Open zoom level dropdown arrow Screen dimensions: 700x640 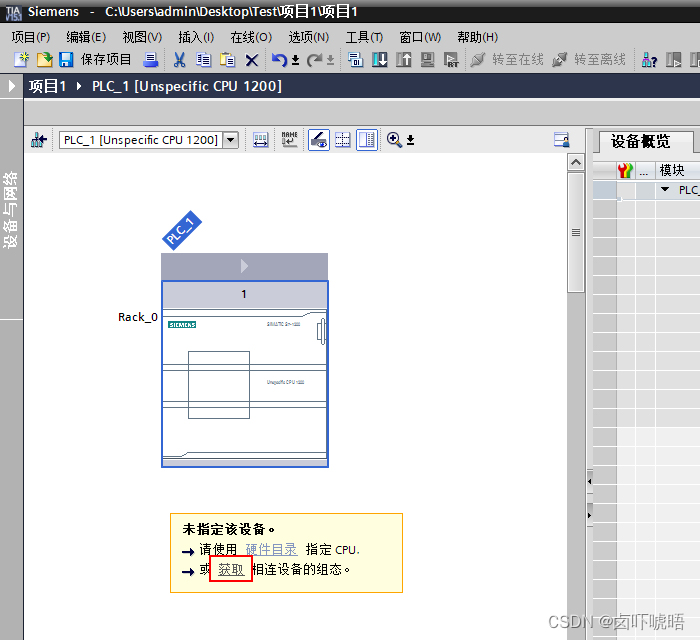point(410,141)
